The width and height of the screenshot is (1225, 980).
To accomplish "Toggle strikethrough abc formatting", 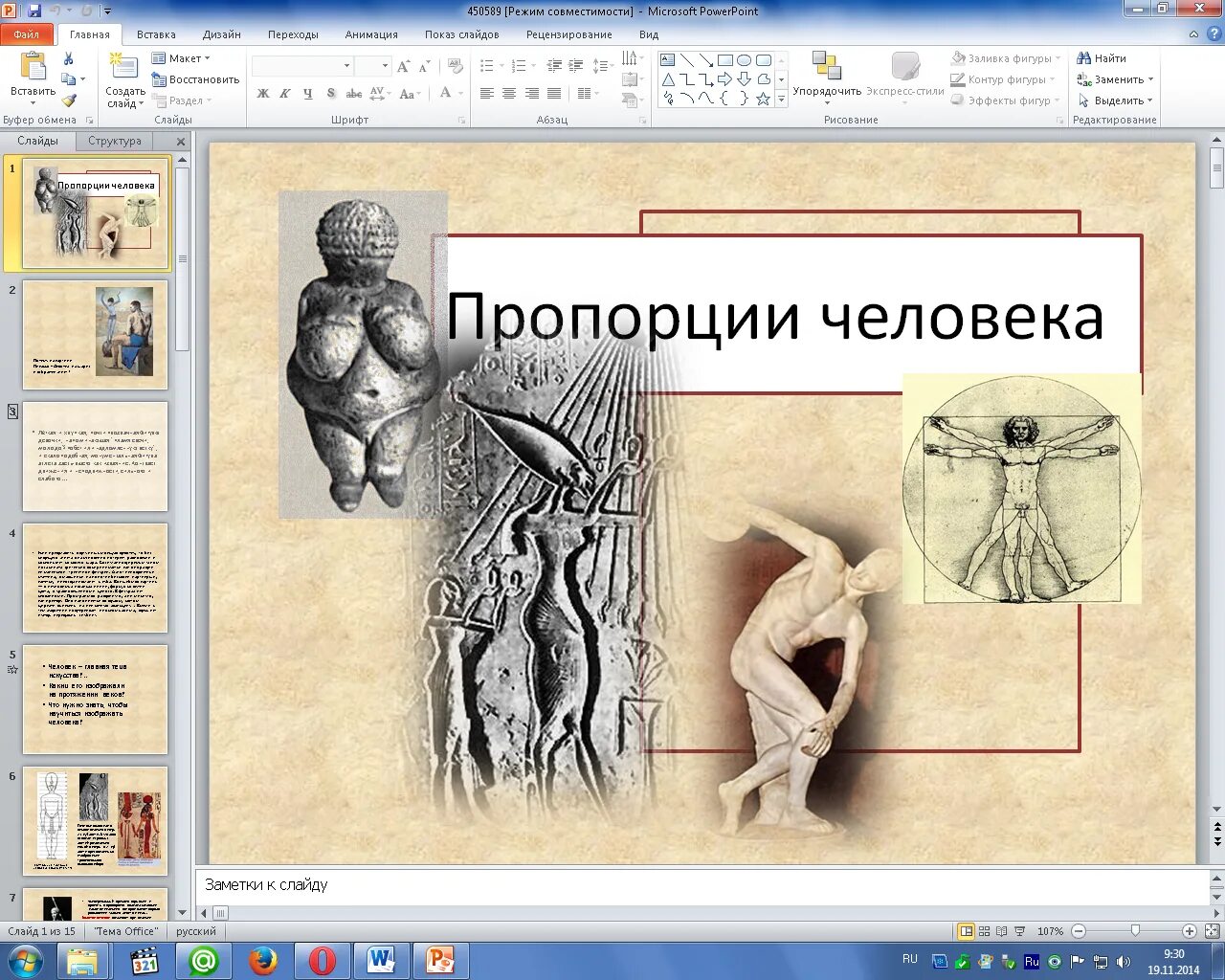I will pos(354,94).
